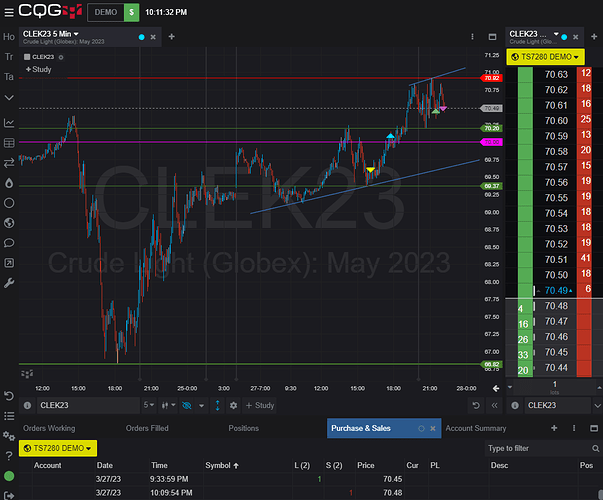Click the oil drop icon in sidebar
This screenshot has height=500, width=603.
tap(9, 183)
